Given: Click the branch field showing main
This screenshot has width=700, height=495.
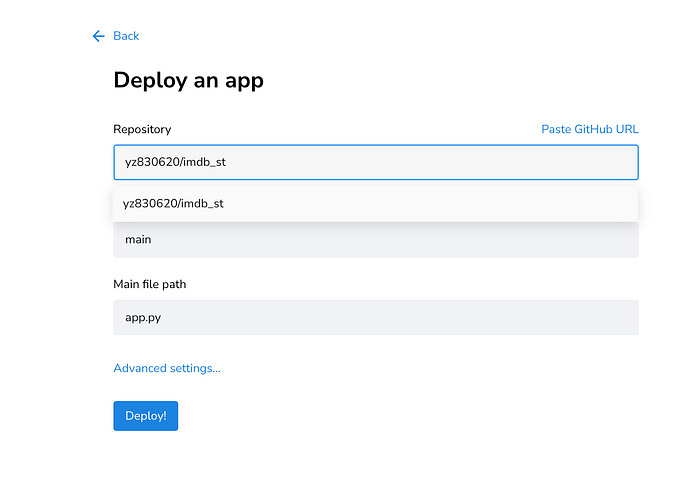Looking at the screenshot, I should (376, 240).
